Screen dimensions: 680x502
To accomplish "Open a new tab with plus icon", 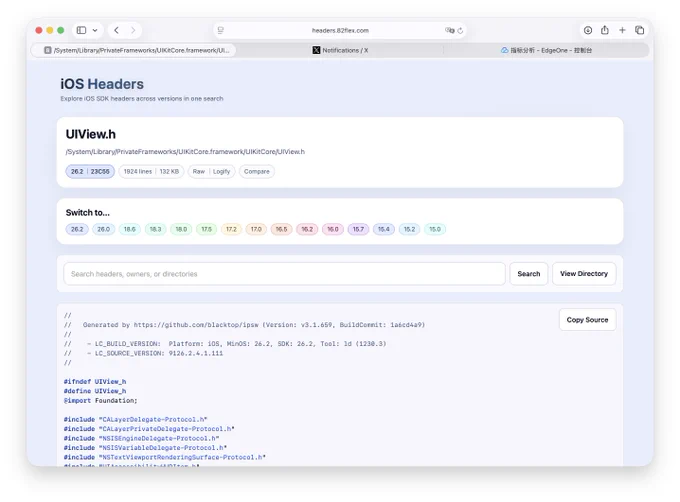I will [622, 30].
